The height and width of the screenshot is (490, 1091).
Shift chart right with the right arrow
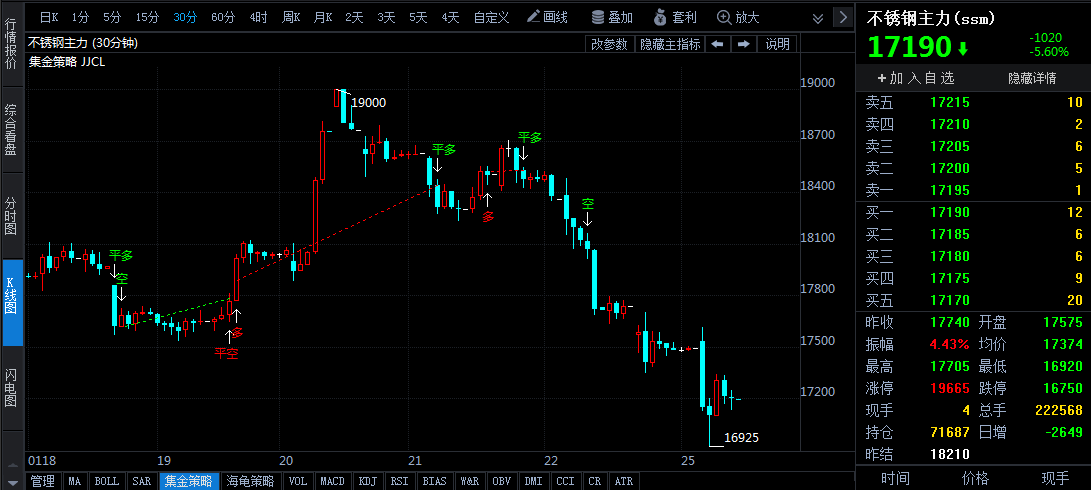coord(743,44)
